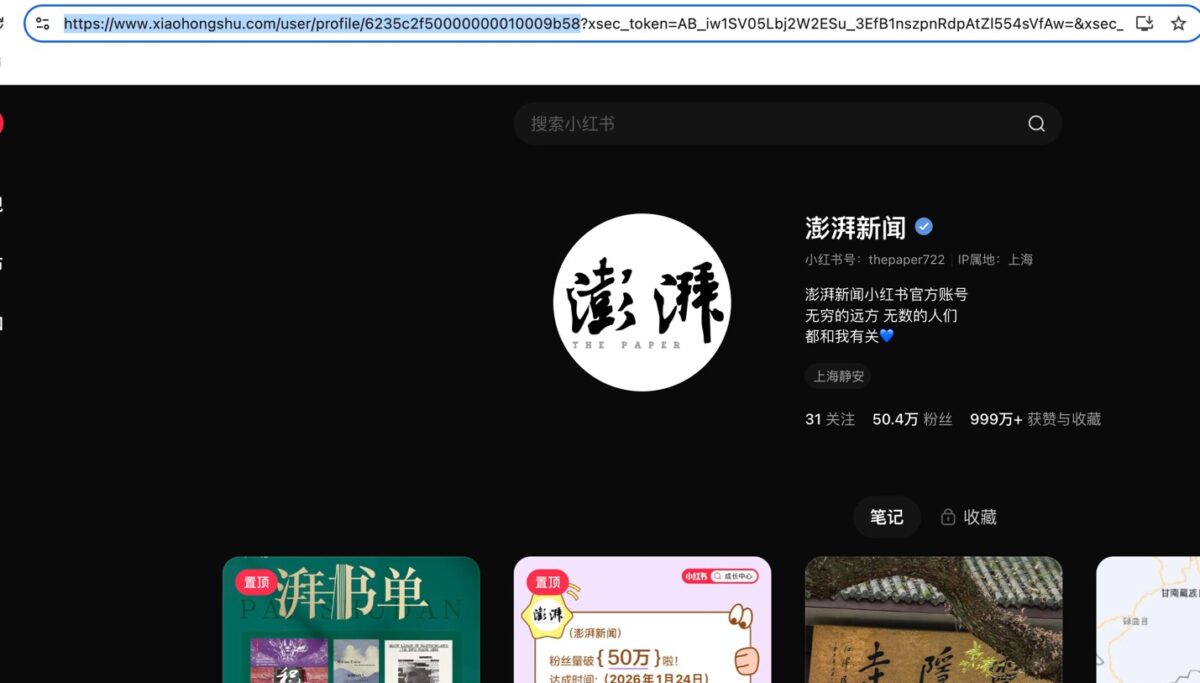1200x683 pixels.
Task: Click the IP属地：上海 text
Action: 995,259
